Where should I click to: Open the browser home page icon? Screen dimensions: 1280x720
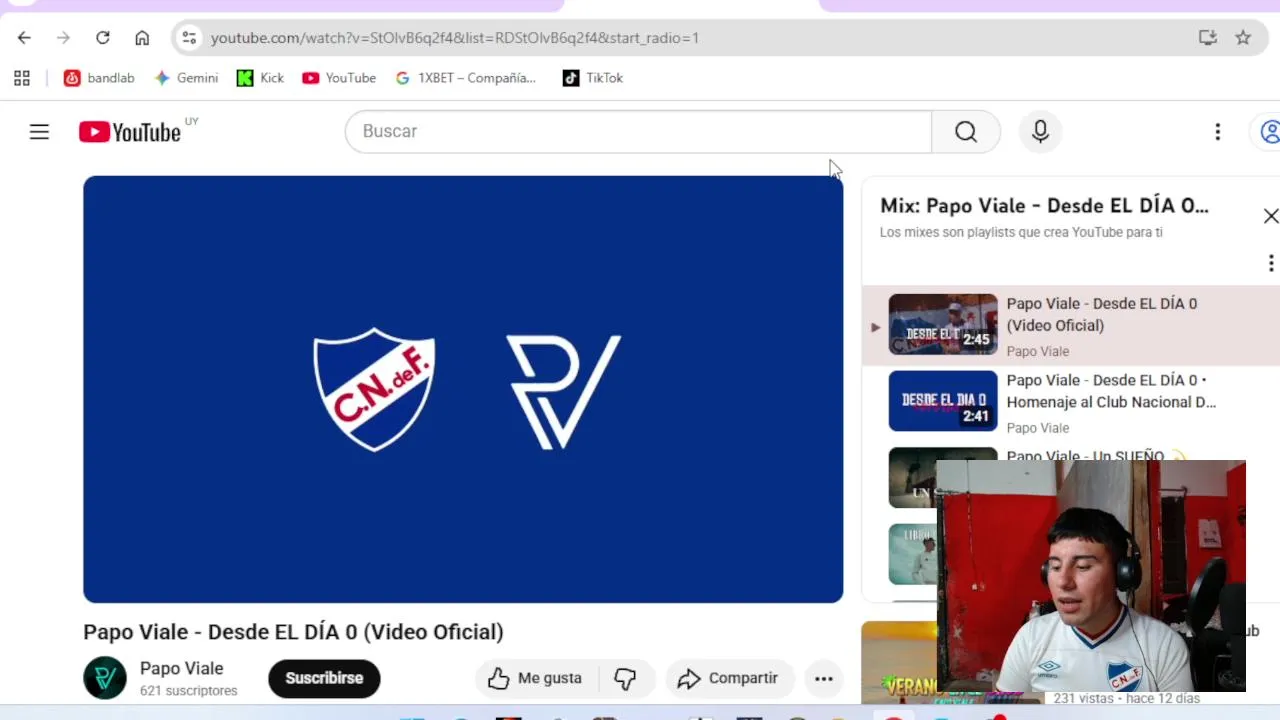(x=142, y=38)
